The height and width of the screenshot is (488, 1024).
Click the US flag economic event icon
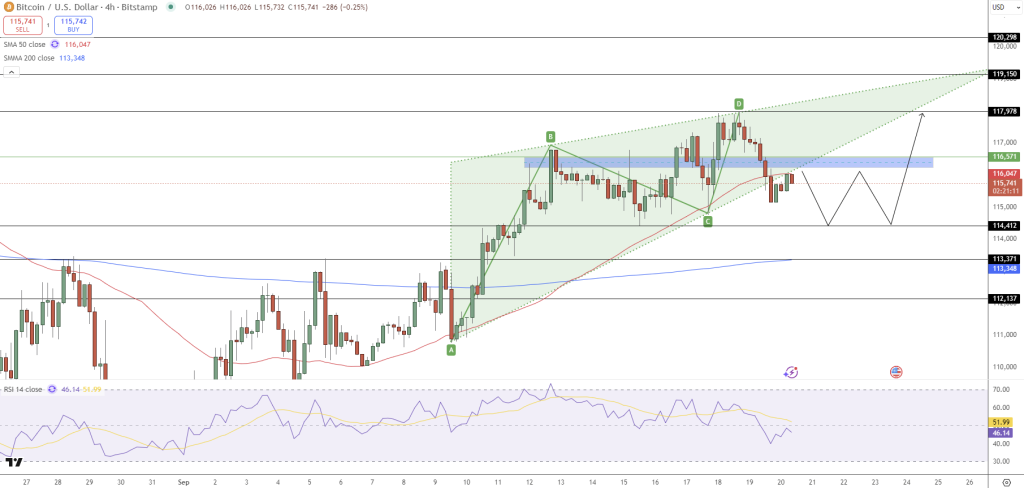[895, 372]
